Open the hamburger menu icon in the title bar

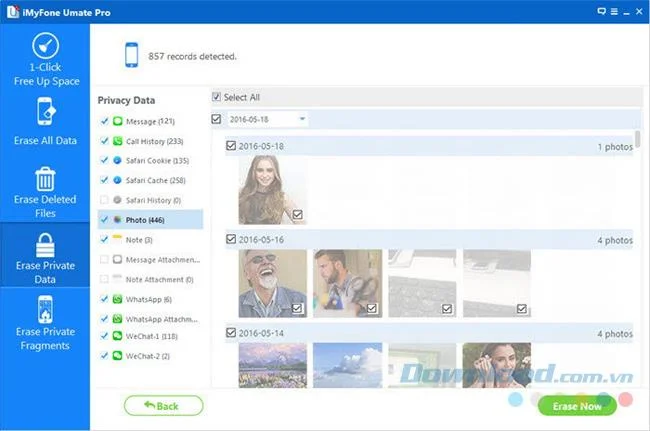point(614,12)
